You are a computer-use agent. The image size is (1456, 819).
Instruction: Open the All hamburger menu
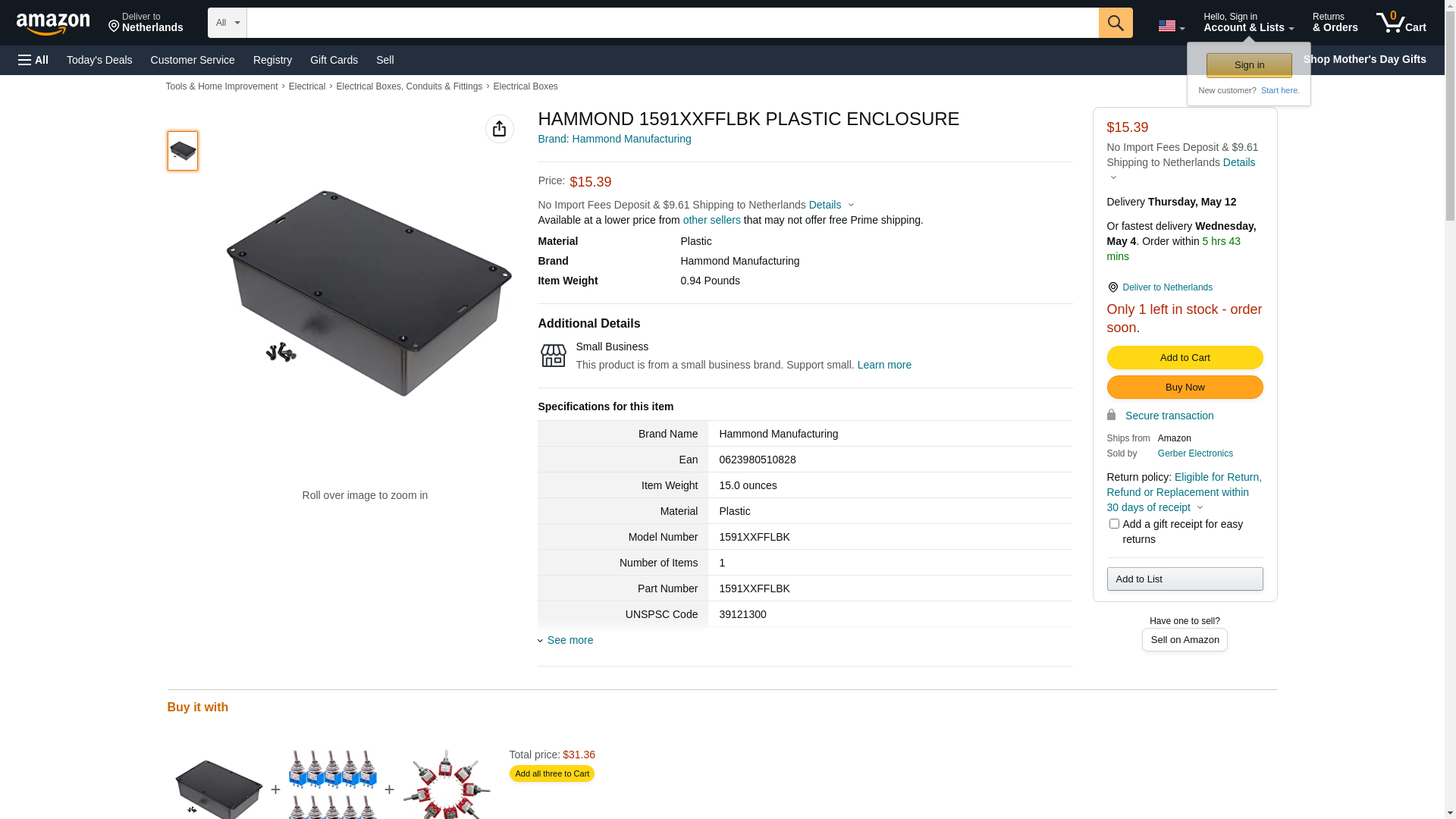33,60
